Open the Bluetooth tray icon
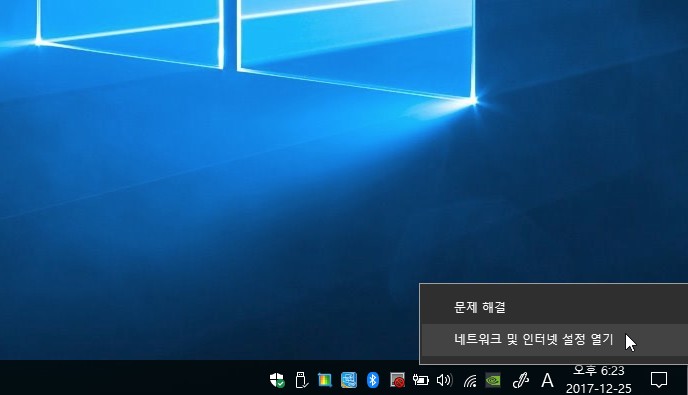 coord(373,380)
